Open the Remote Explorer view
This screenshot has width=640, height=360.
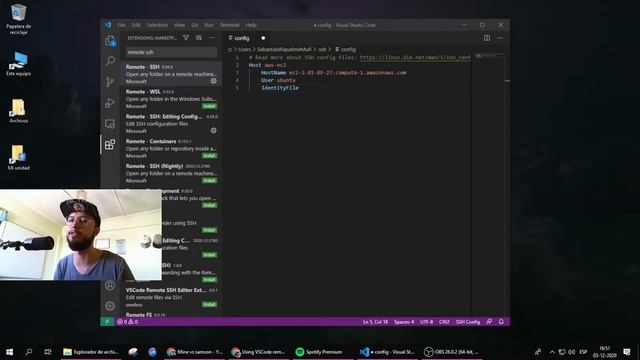pyautogui.click(x=110, y=123)
